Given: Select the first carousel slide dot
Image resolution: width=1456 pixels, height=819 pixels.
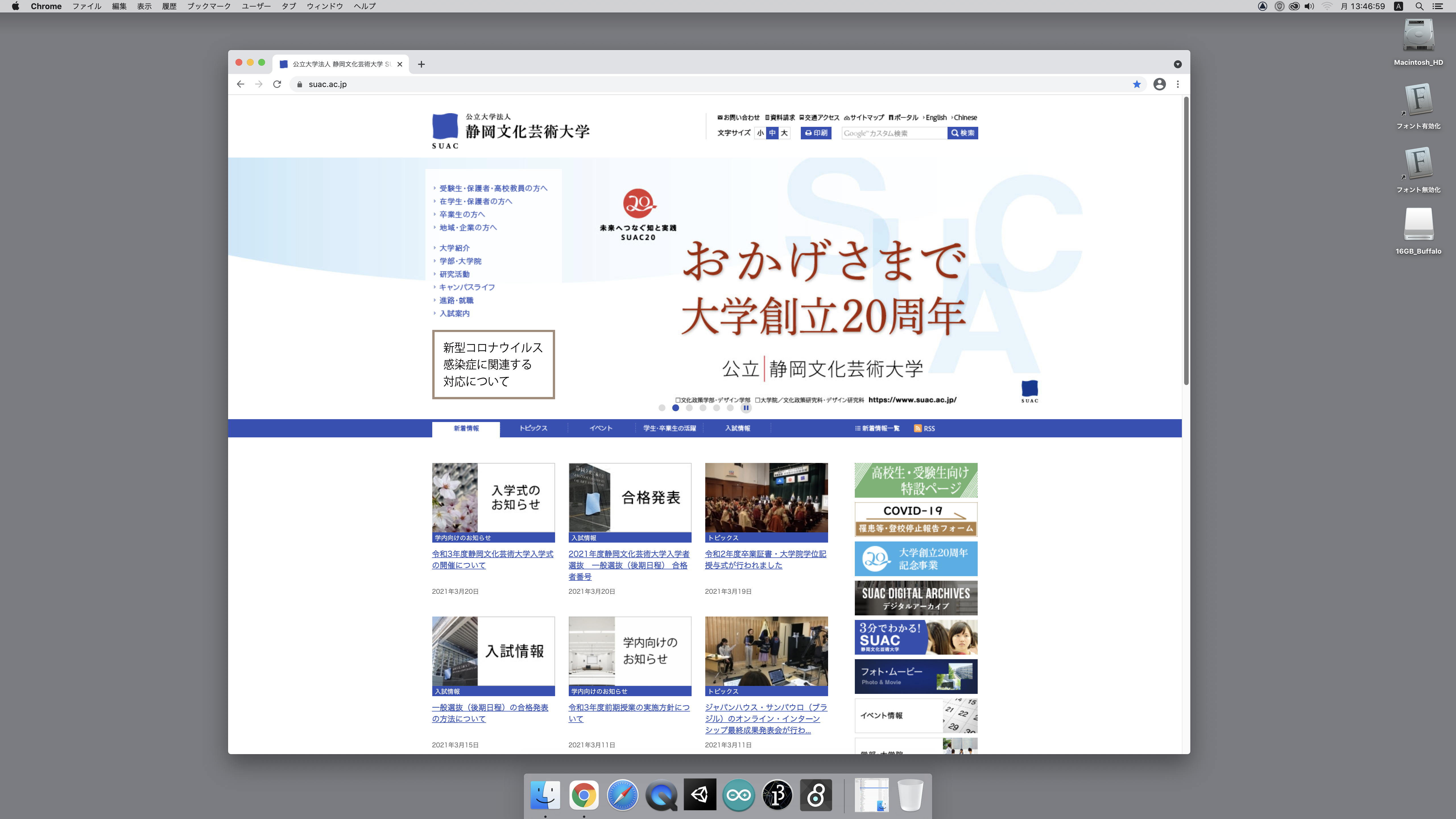Looking at the screenshot, I should (662, 408).
